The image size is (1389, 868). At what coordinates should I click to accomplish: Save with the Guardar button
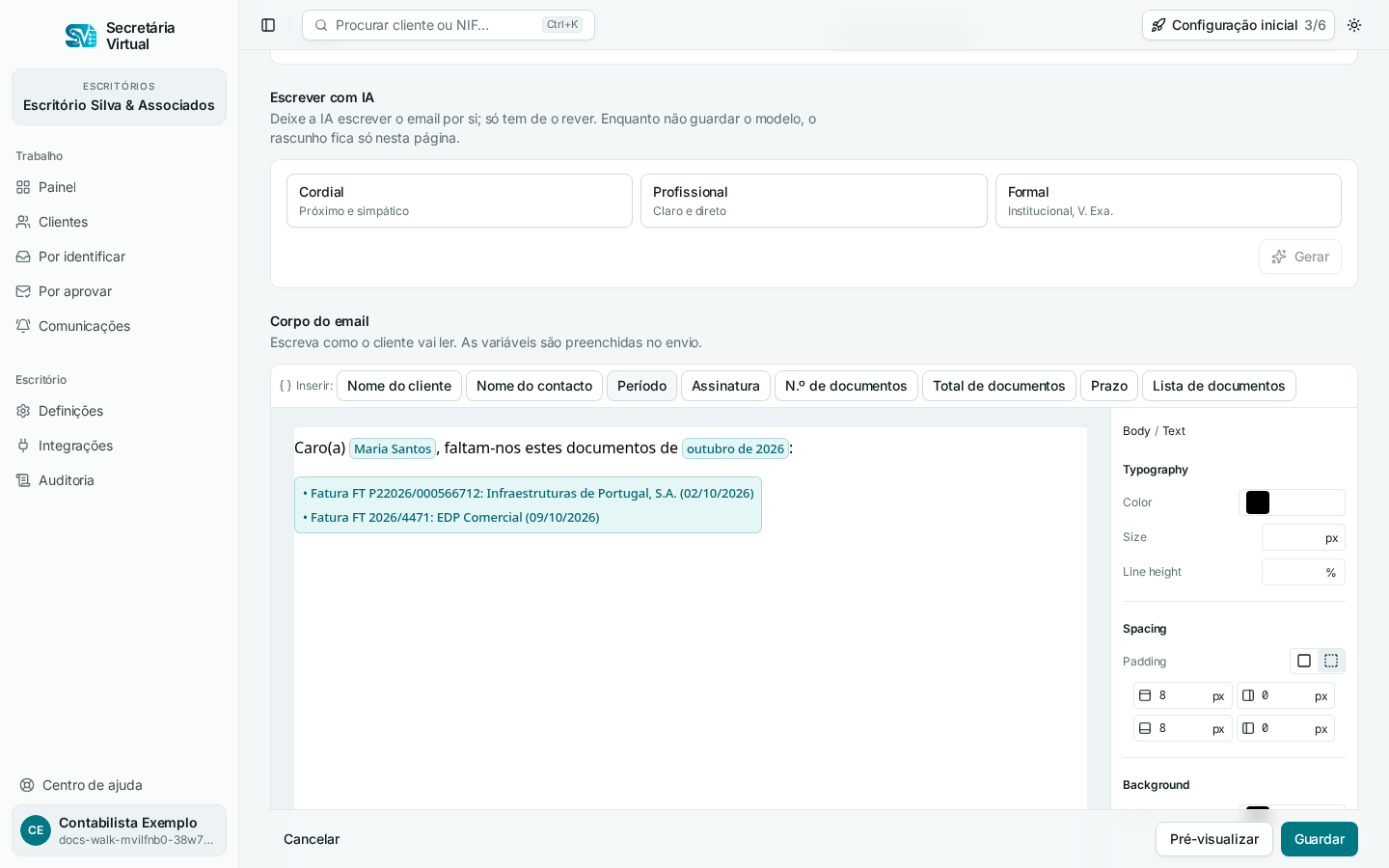tap(1320, 839)
